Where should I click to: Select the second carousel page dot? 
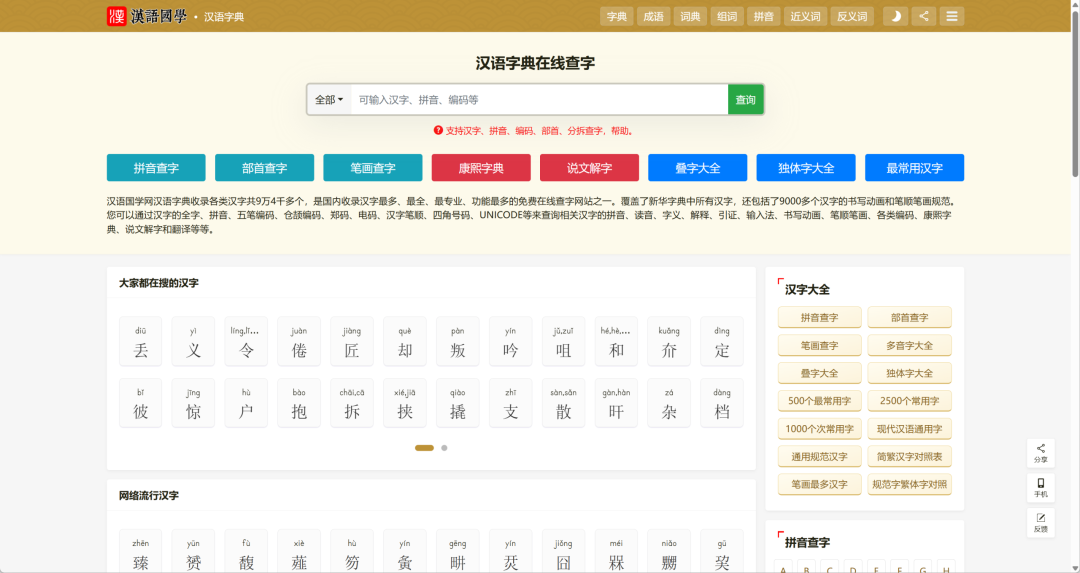[x=444, y=448]
